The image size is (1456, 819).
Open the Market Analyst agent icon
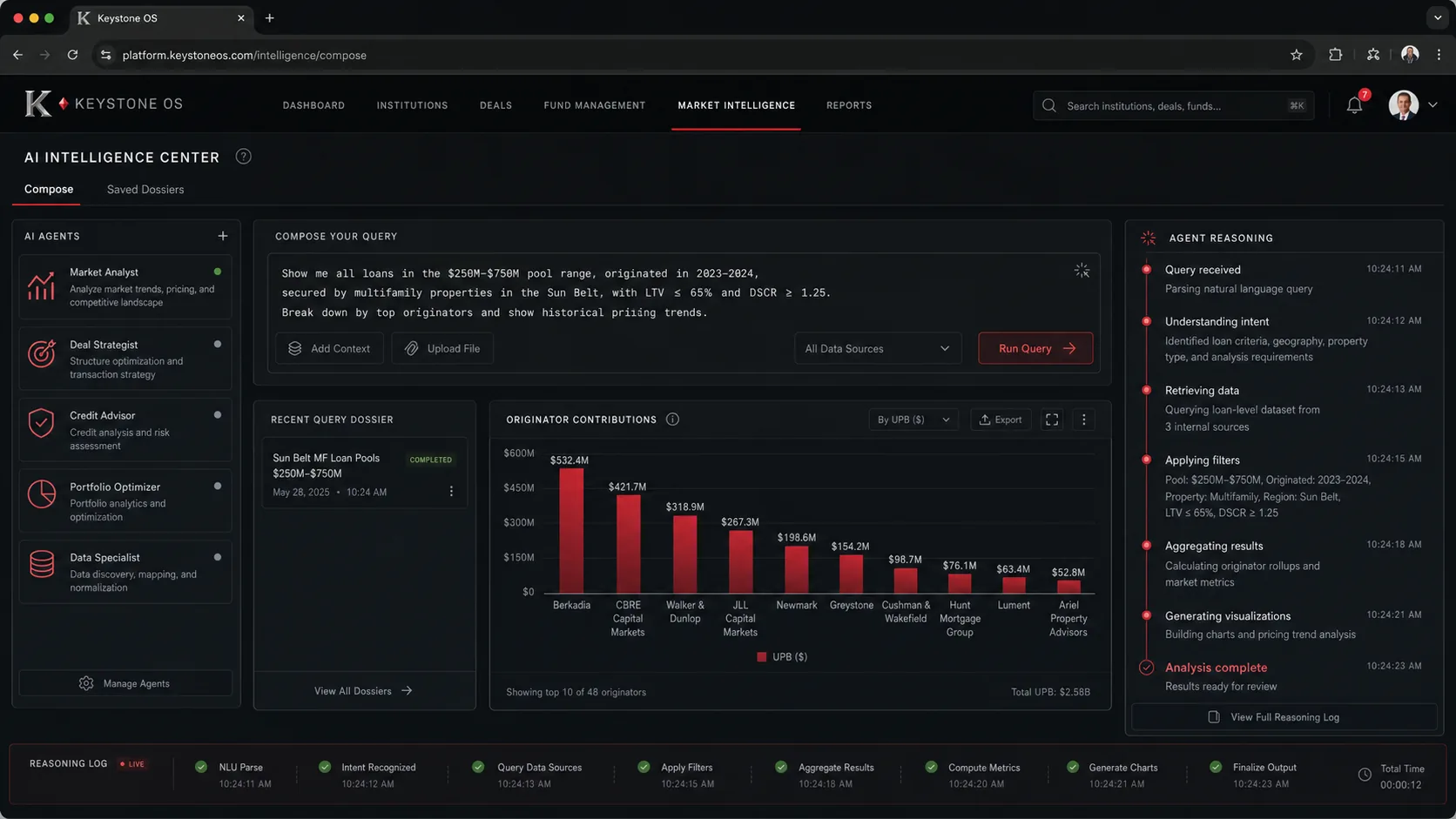[41, 286]
